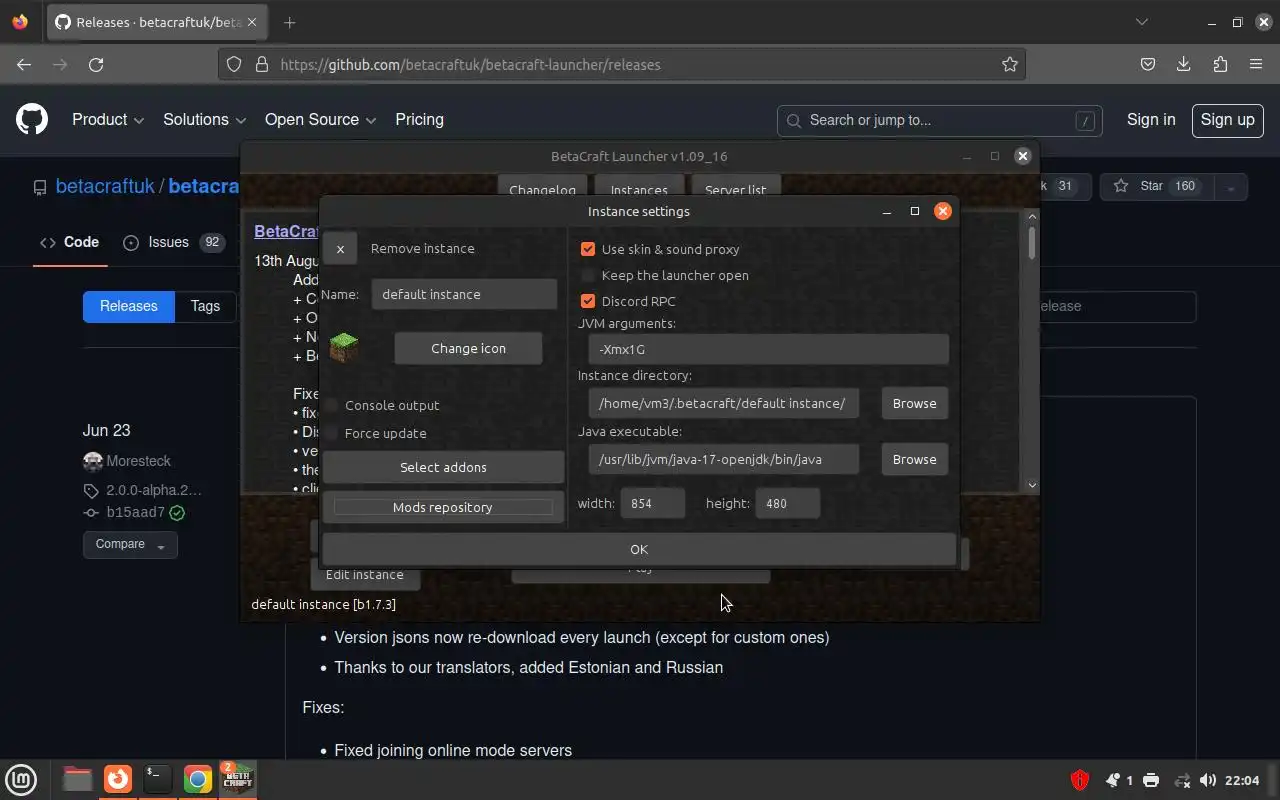Disable Use skin & sound proxy
1280x800 pixels.
point(588,249)
